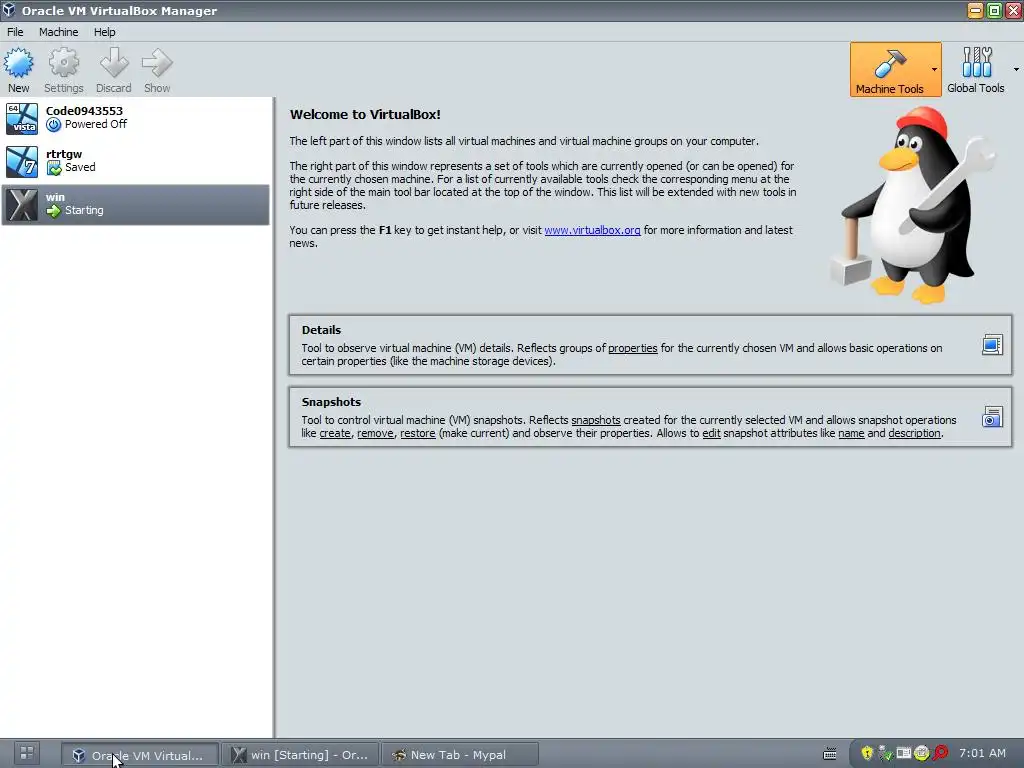Click the VirtualBox title bar app icon
The width and height of the screenshot is (1024, 768).
pyautogui.click(x=8, y=10)
